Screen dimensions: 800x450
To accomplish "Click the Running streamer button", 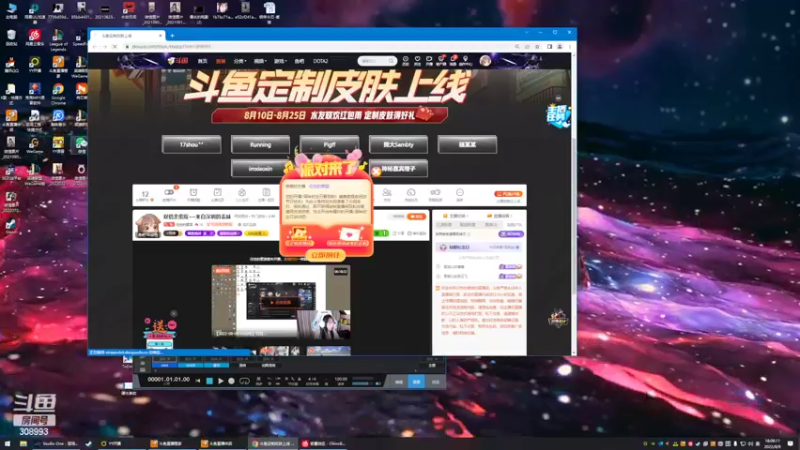I will pyautogui.click(x=260, y=145).
